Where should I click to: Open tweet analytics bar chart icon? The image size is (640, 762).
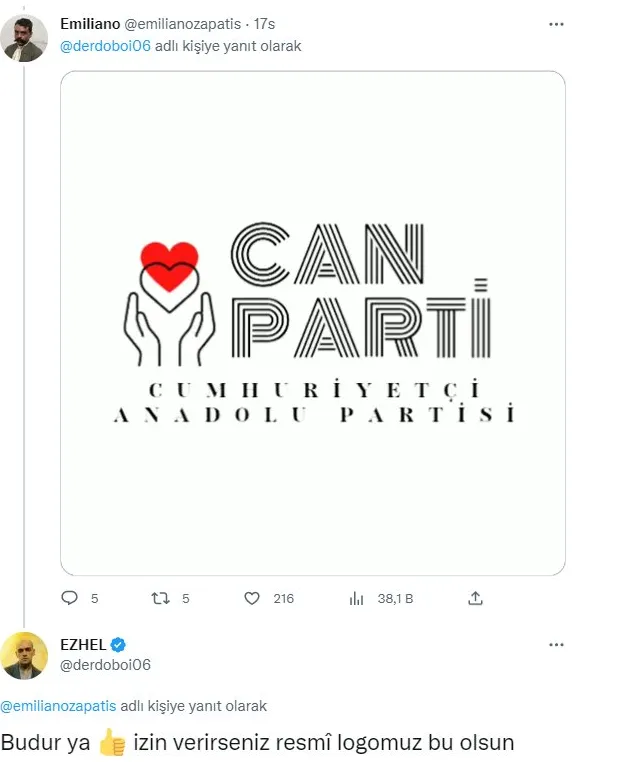click(356, 598)
